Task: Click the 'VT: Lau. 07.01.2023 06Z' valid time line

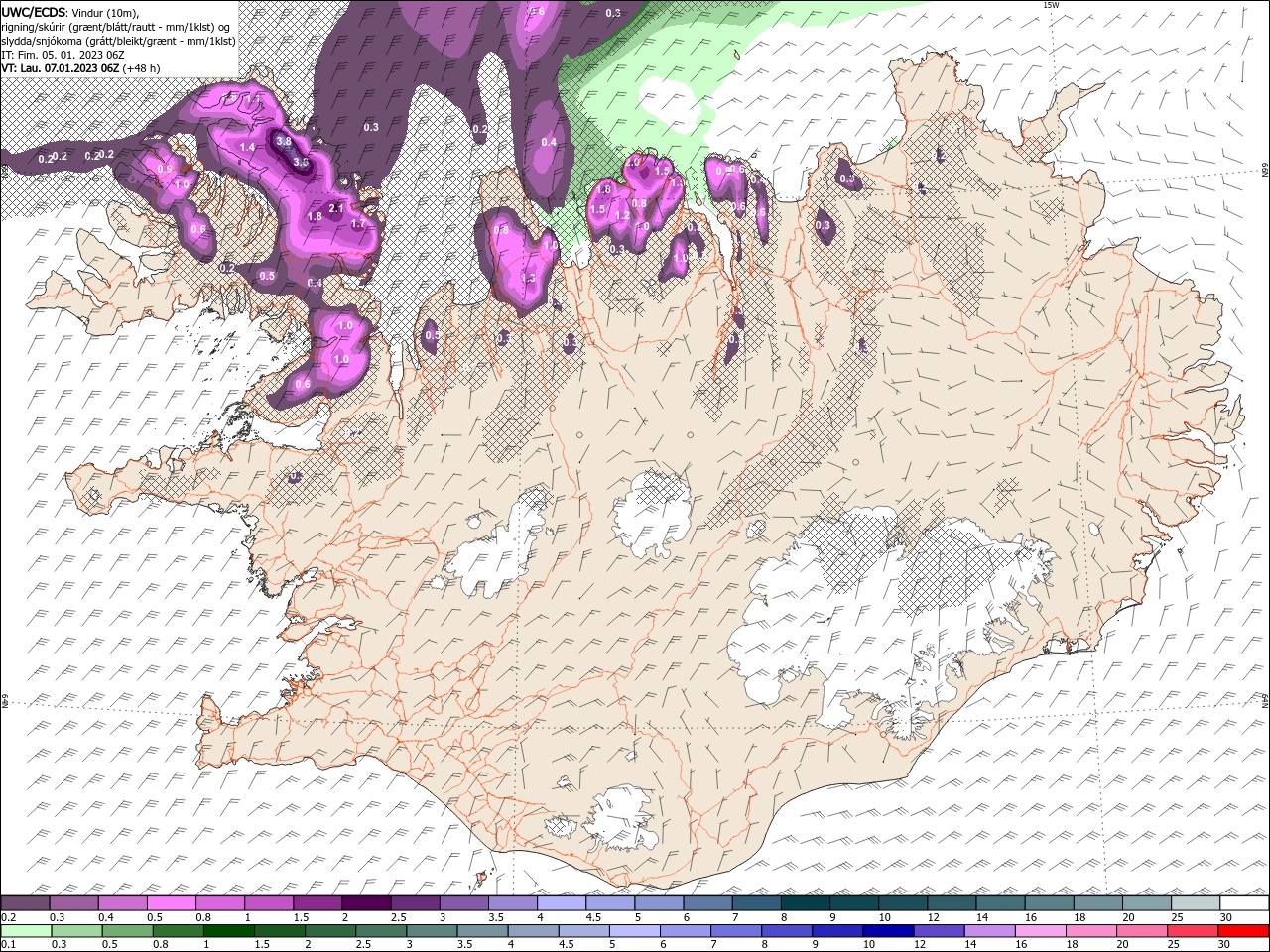Action: coord(61,68)
